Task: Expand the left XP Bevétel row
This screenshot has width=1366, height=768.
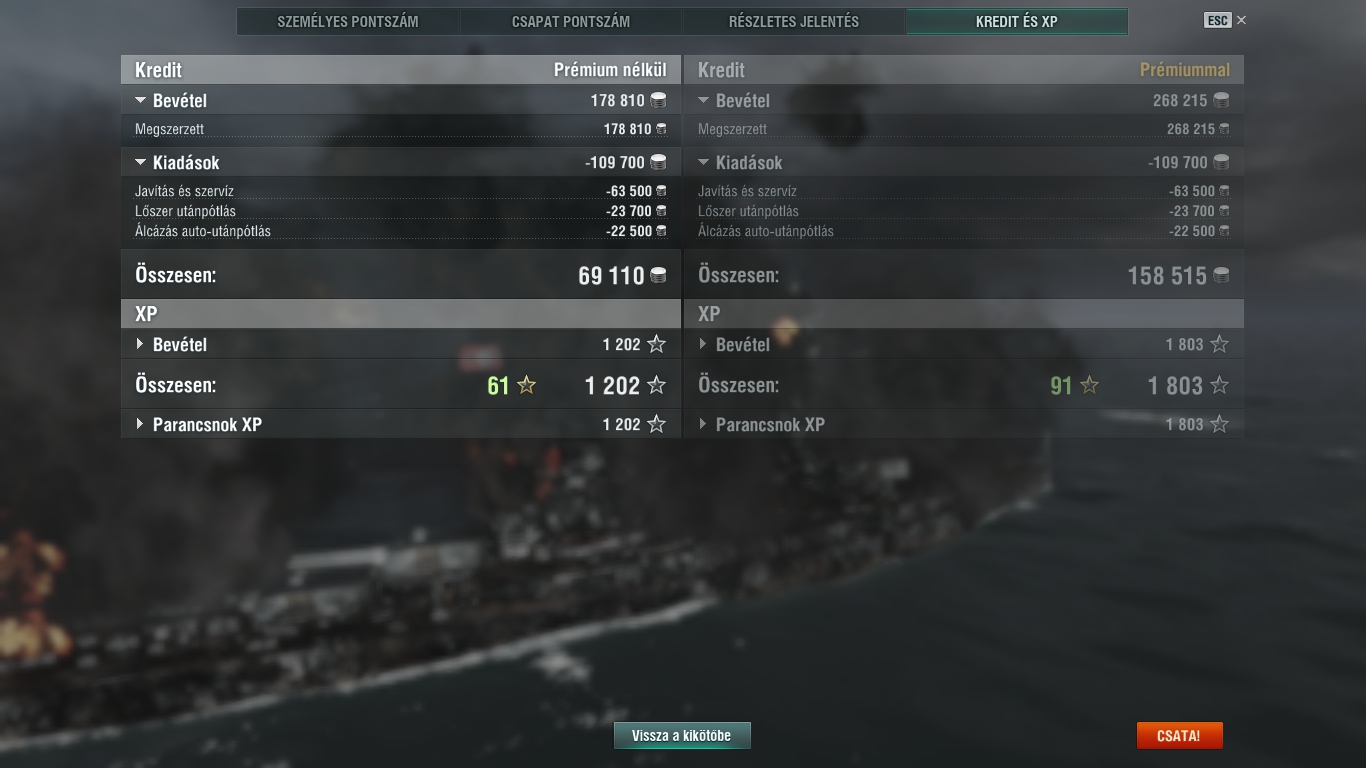Action: click(x=140, y=344)
